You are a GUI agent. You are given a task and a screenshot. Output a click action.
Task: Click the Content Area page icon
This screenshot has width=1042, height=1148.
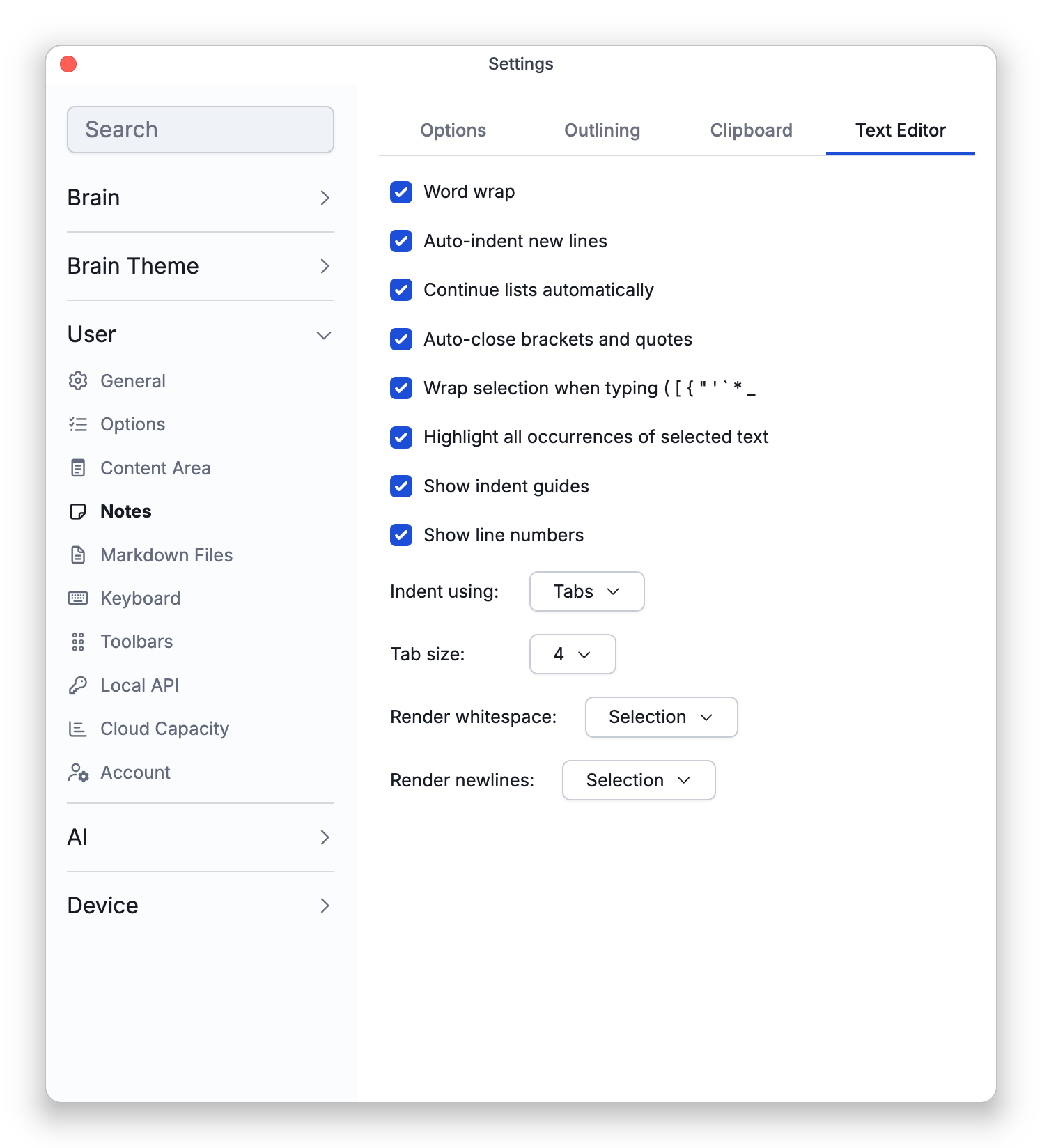pos(78,468)
